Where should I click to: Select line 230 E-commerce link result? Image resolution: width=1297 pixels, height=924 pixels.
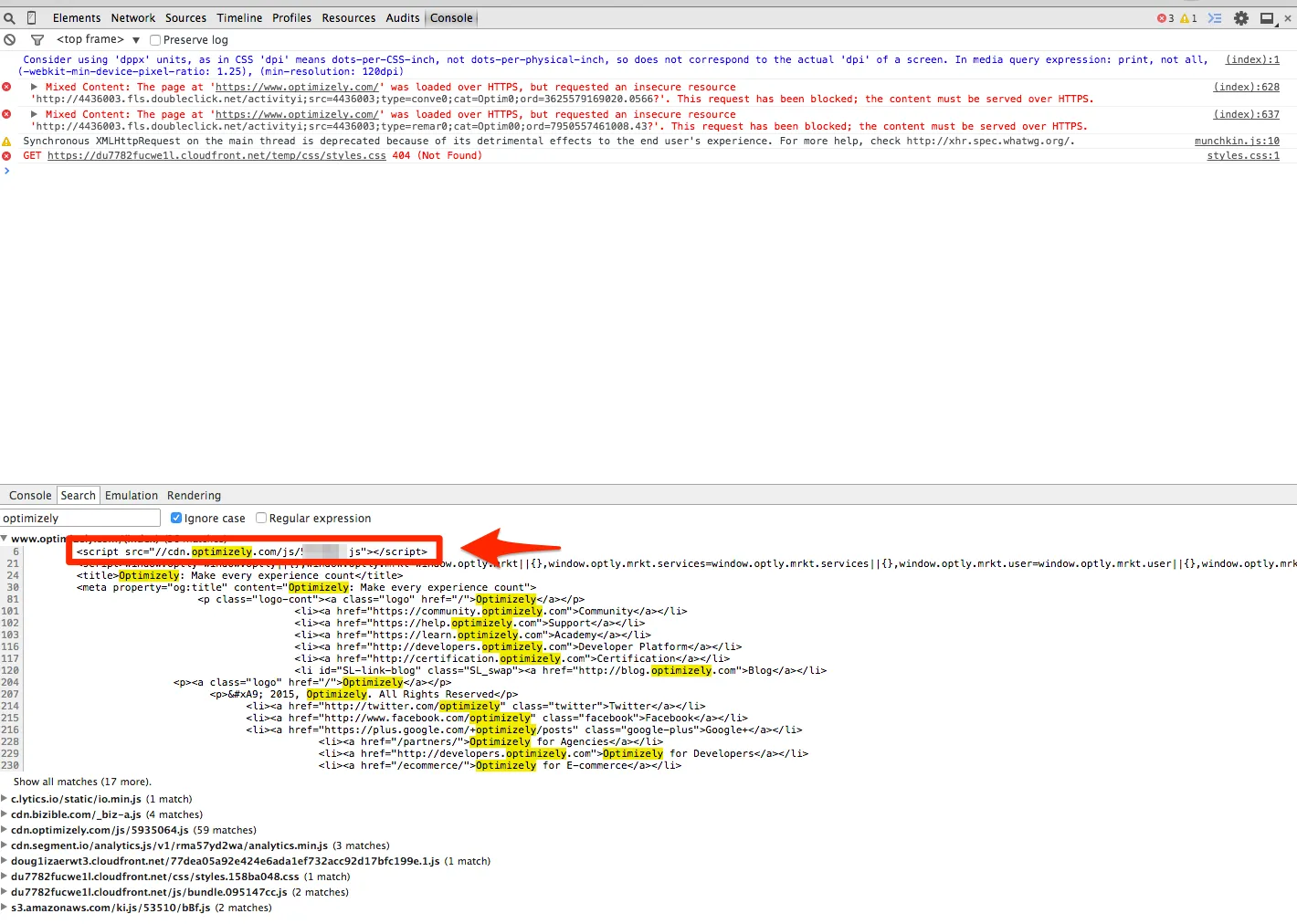coord(500,765)
